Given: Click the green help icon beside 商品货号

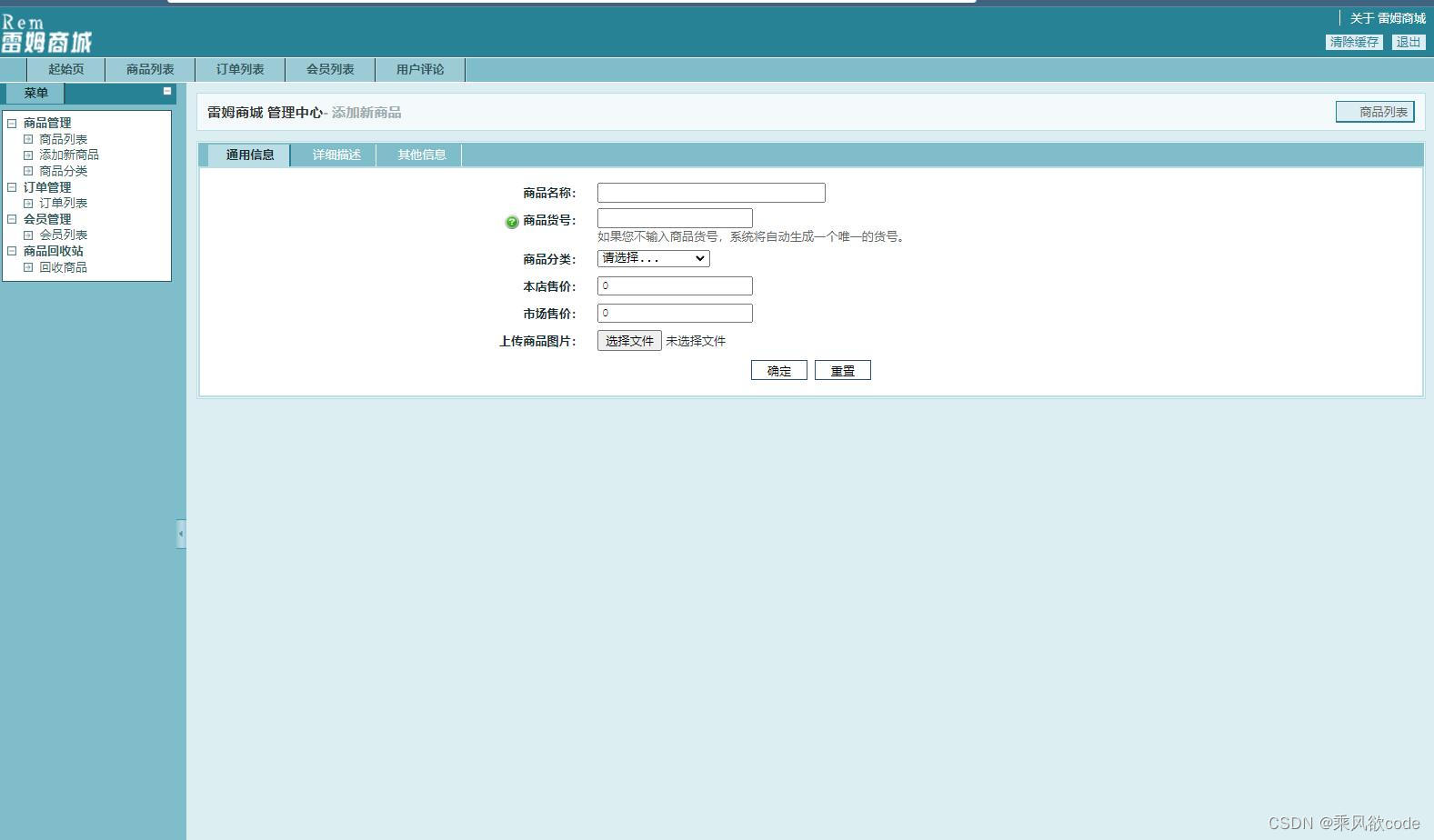Looking at the screenshot, I should coord(512,222).
